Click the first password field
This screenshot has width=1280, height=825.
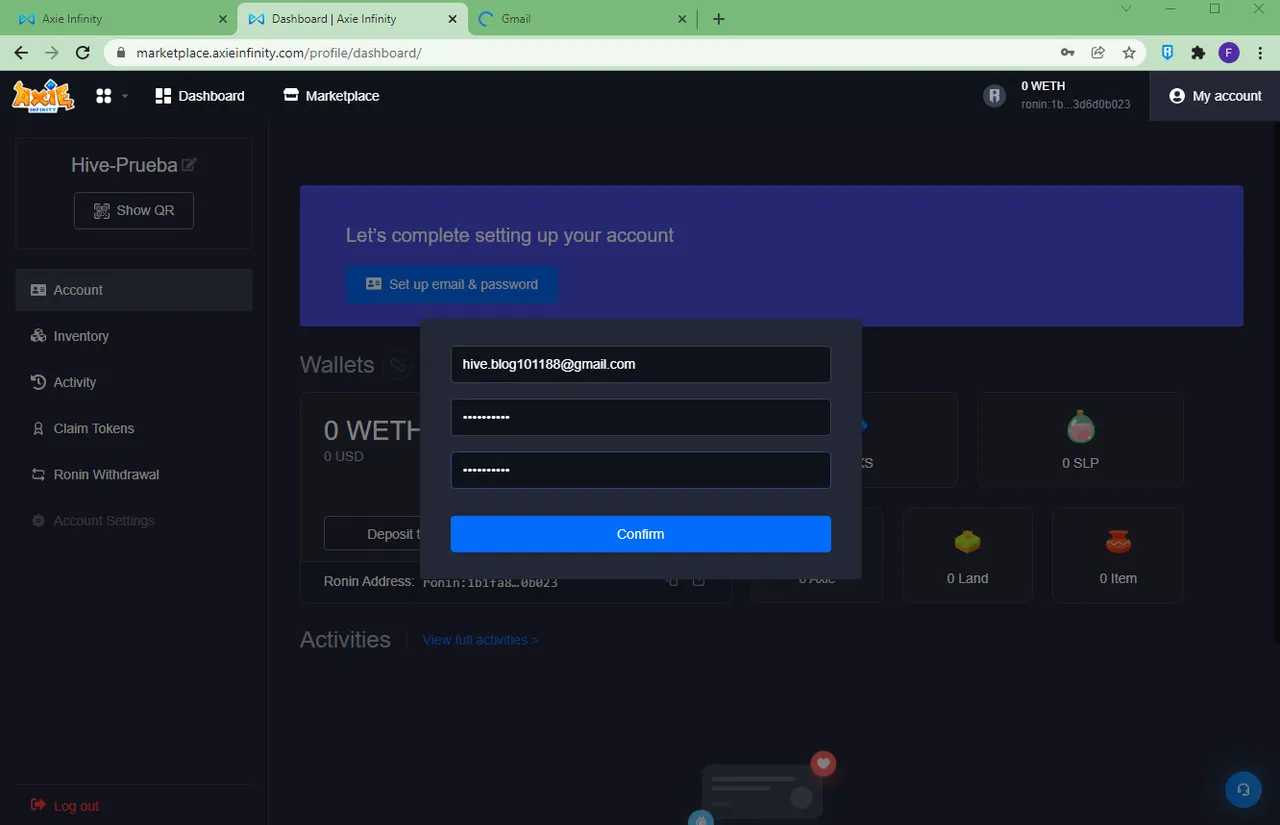pos(640,417)
